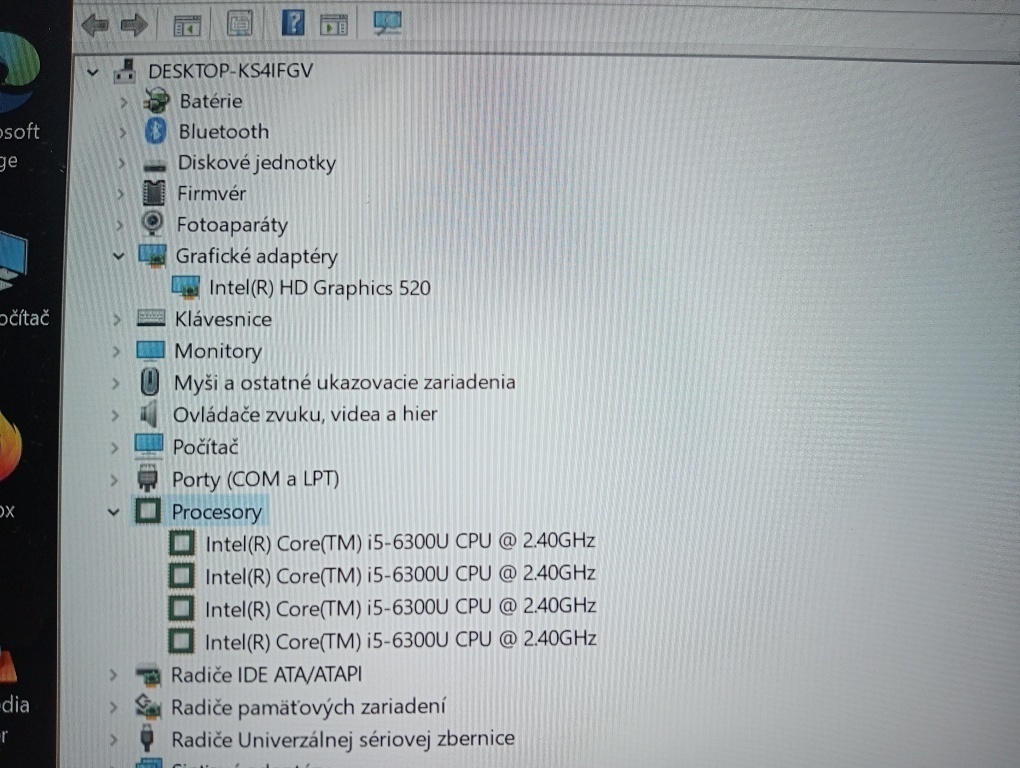
Task: Select the DESKTOP-KS4IFGV root node
Action: [x=229, y=71]
